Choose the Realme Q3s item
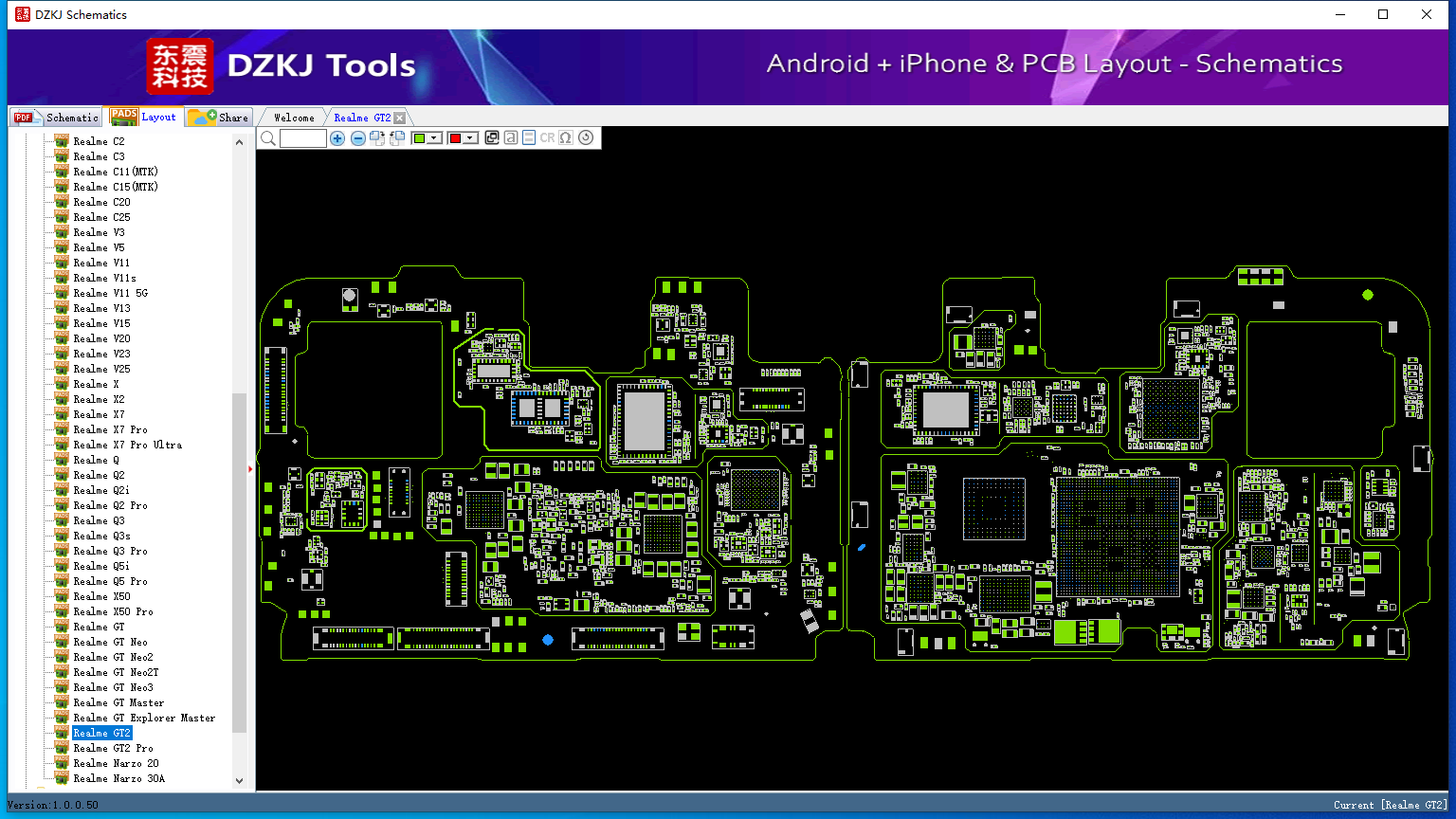Screen dimensions: 1456x819 tap(101, 536)
